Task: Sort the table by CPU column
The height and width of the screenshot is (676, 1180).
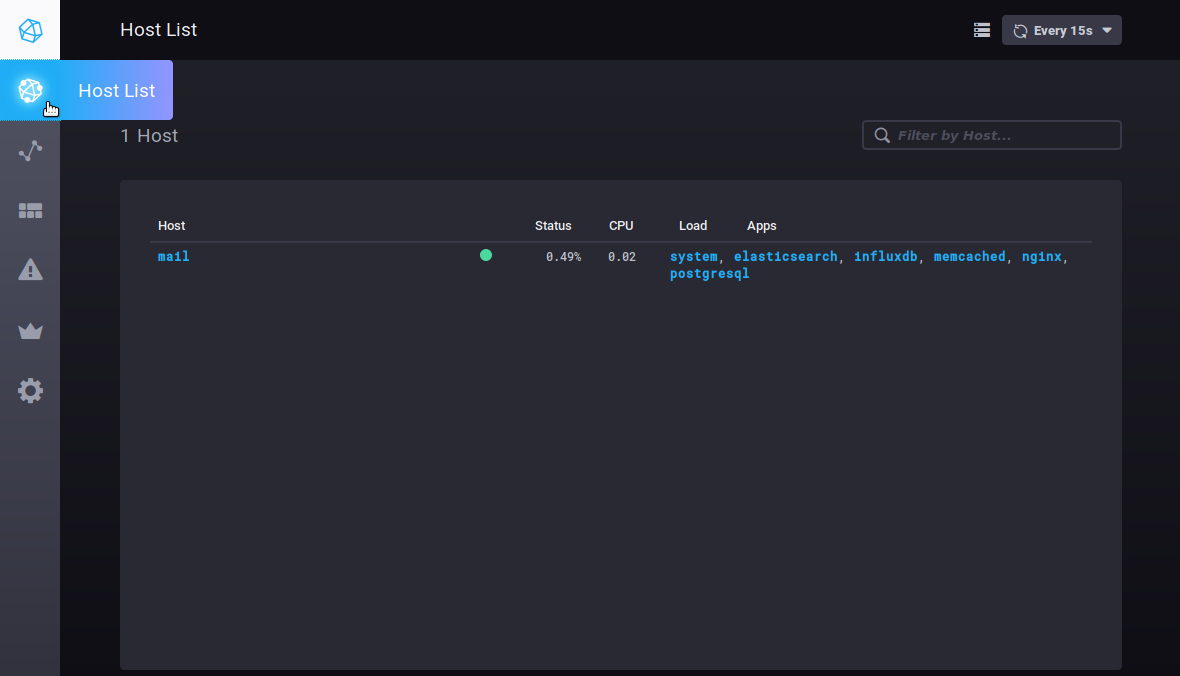Action: tap(621, 226)
